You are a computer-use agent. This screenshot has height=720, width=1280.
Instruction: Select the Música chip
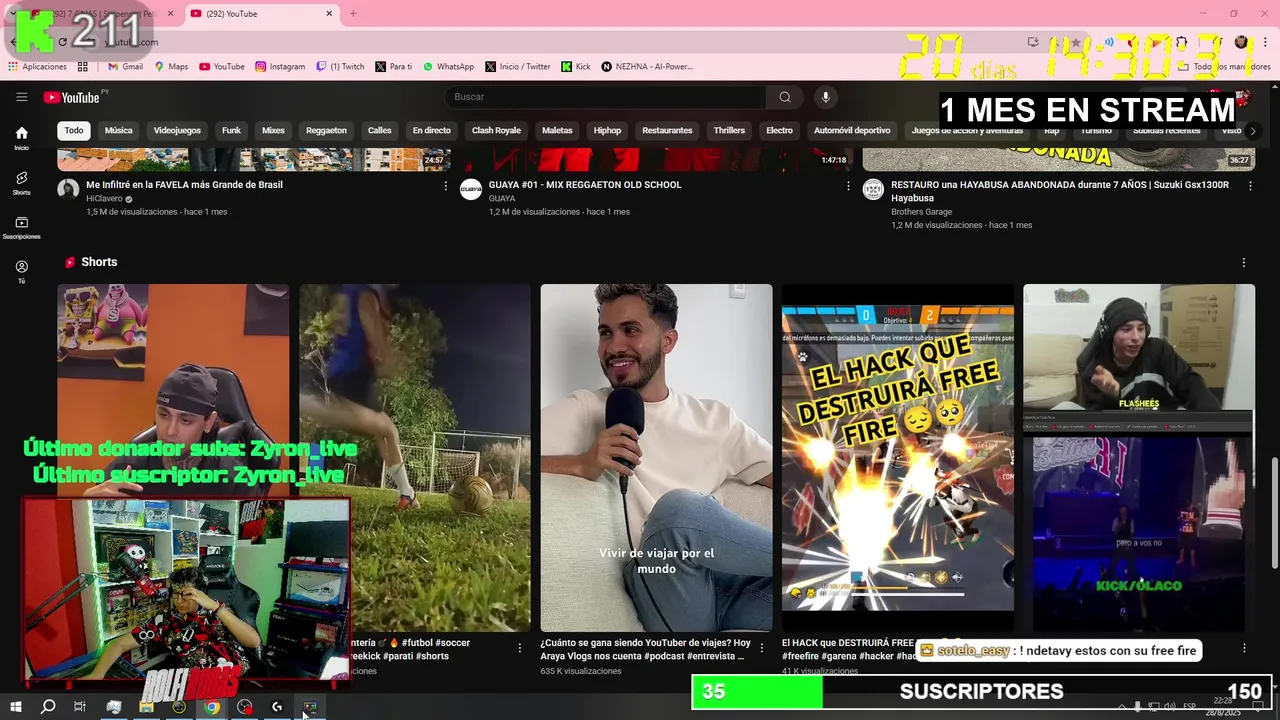(x=118, y=130)
